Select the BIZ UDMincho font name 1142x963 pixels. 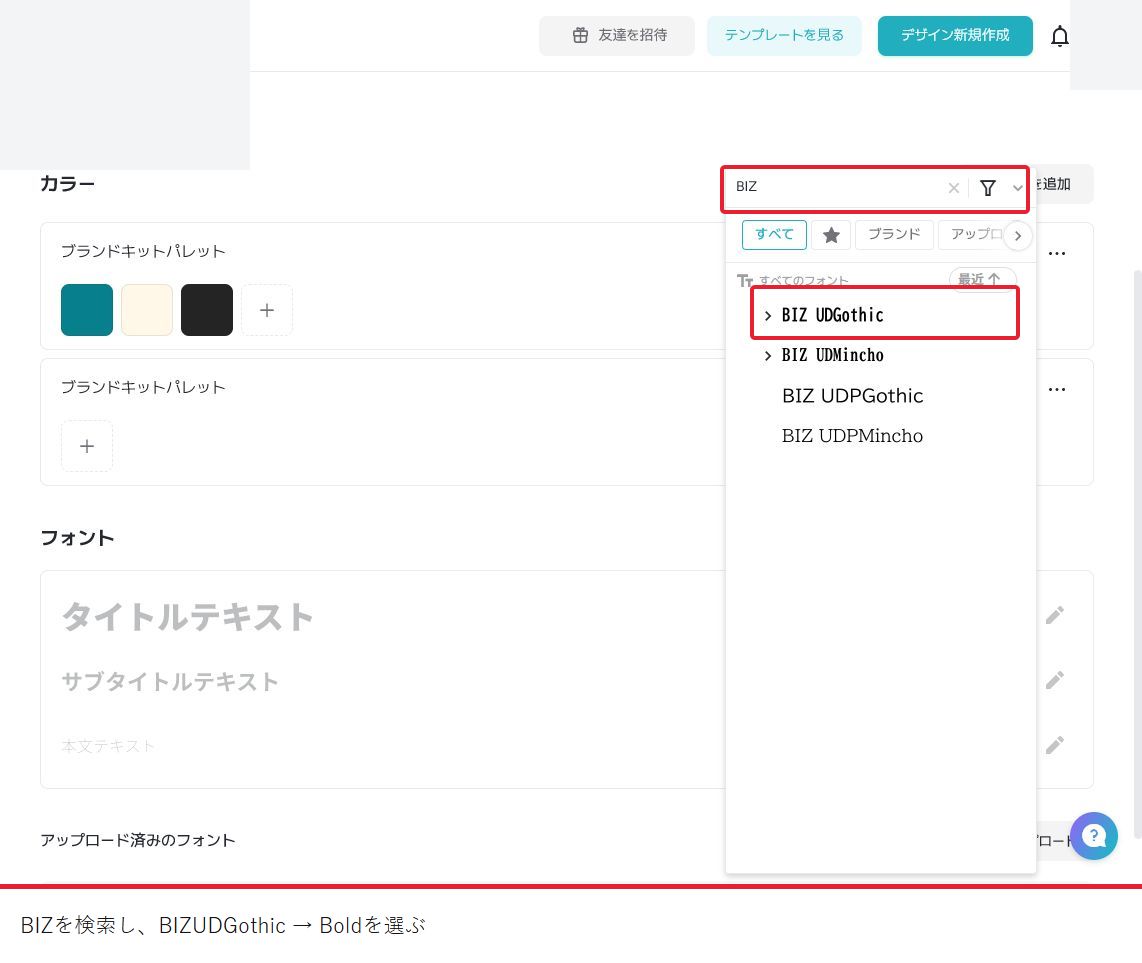click(832, 355)
